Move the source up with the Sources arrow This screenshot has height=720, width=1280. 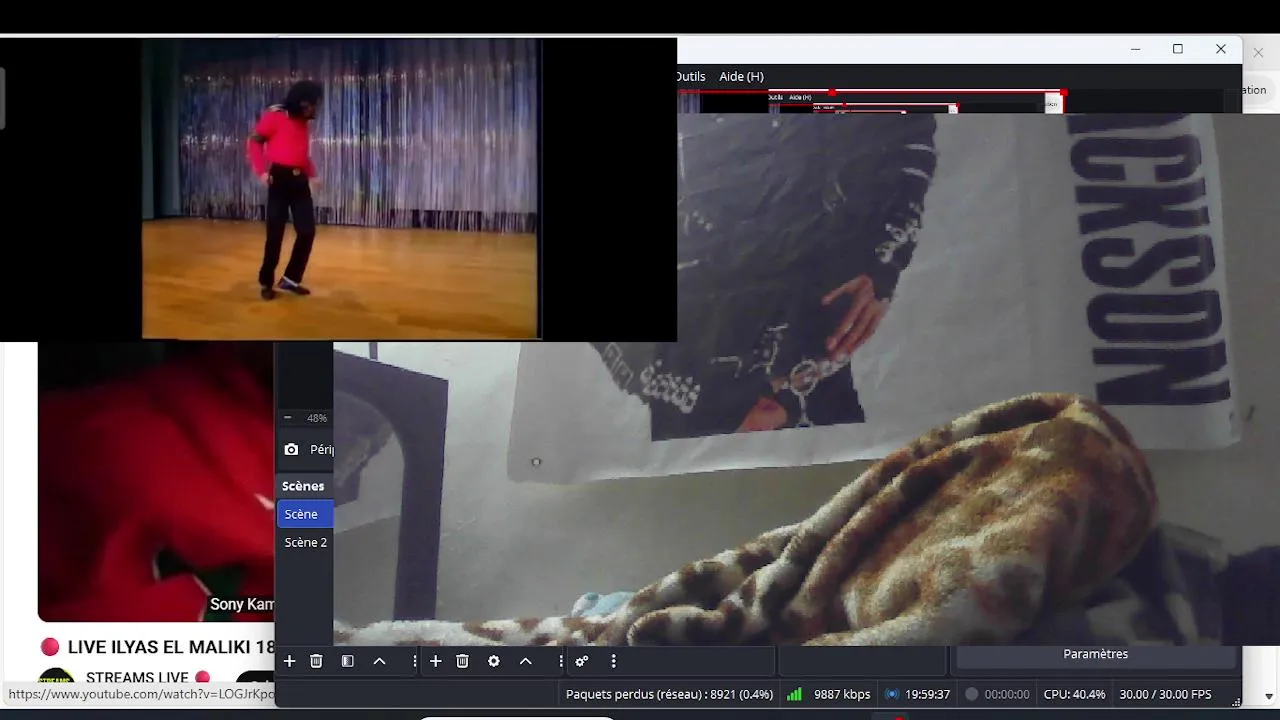pyautogui.click(x=526, y=661)
